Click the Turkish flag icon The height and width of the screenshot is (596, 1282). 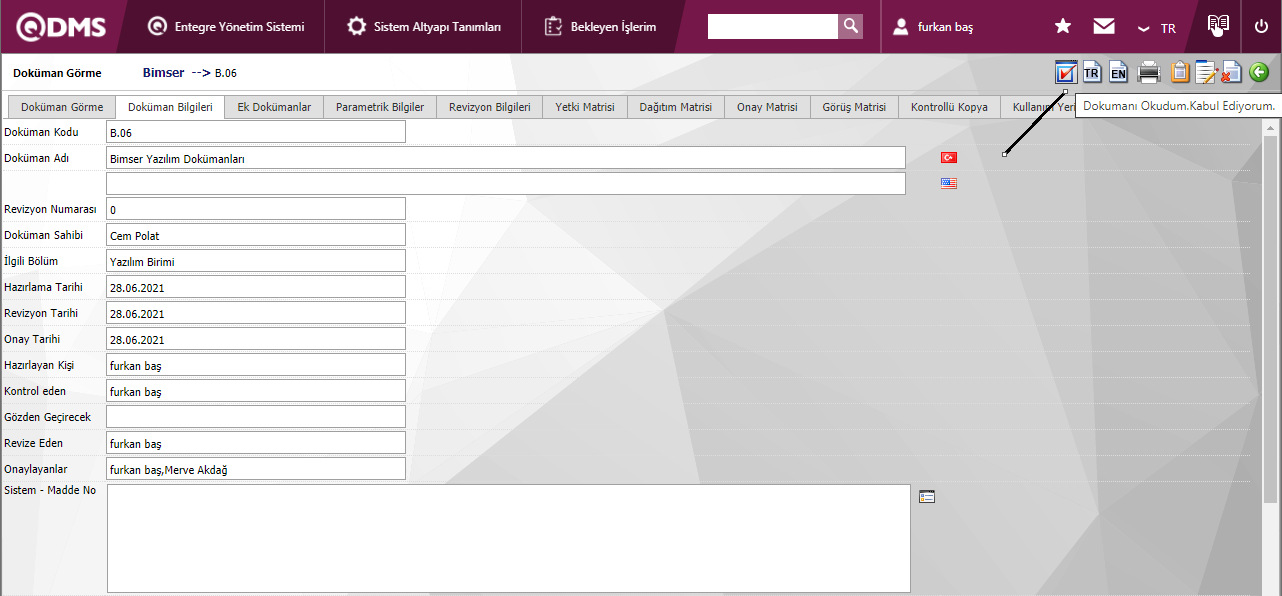point(949,158)
